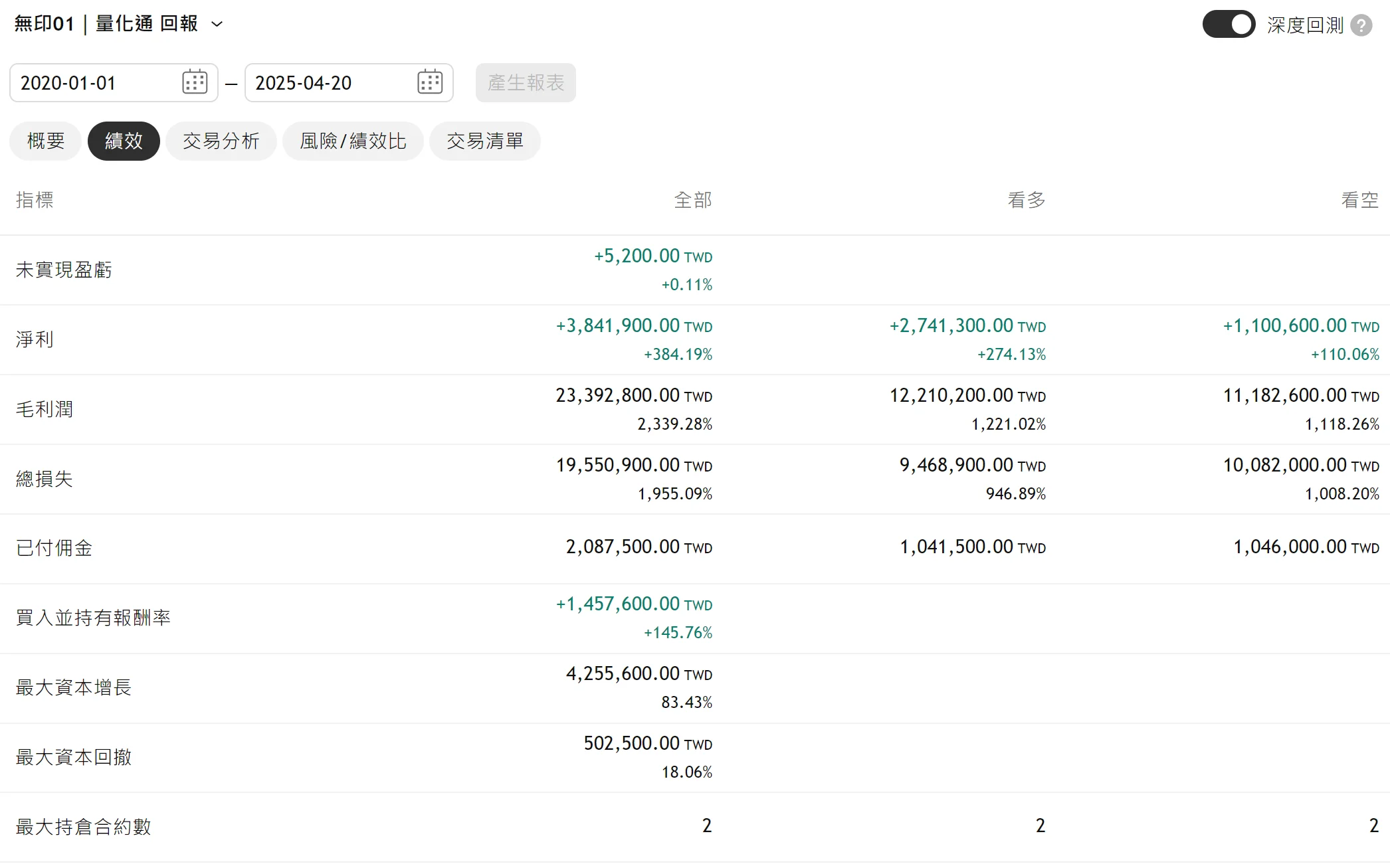Screen dimensions: 1390x868
Task: Open the 交易分析 tab
Action: pos(221,141)
